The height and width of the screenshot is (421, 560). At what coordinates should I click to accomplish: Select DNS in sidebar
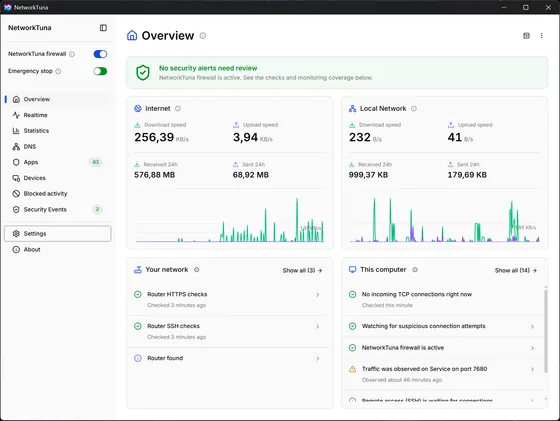(58, 146)
